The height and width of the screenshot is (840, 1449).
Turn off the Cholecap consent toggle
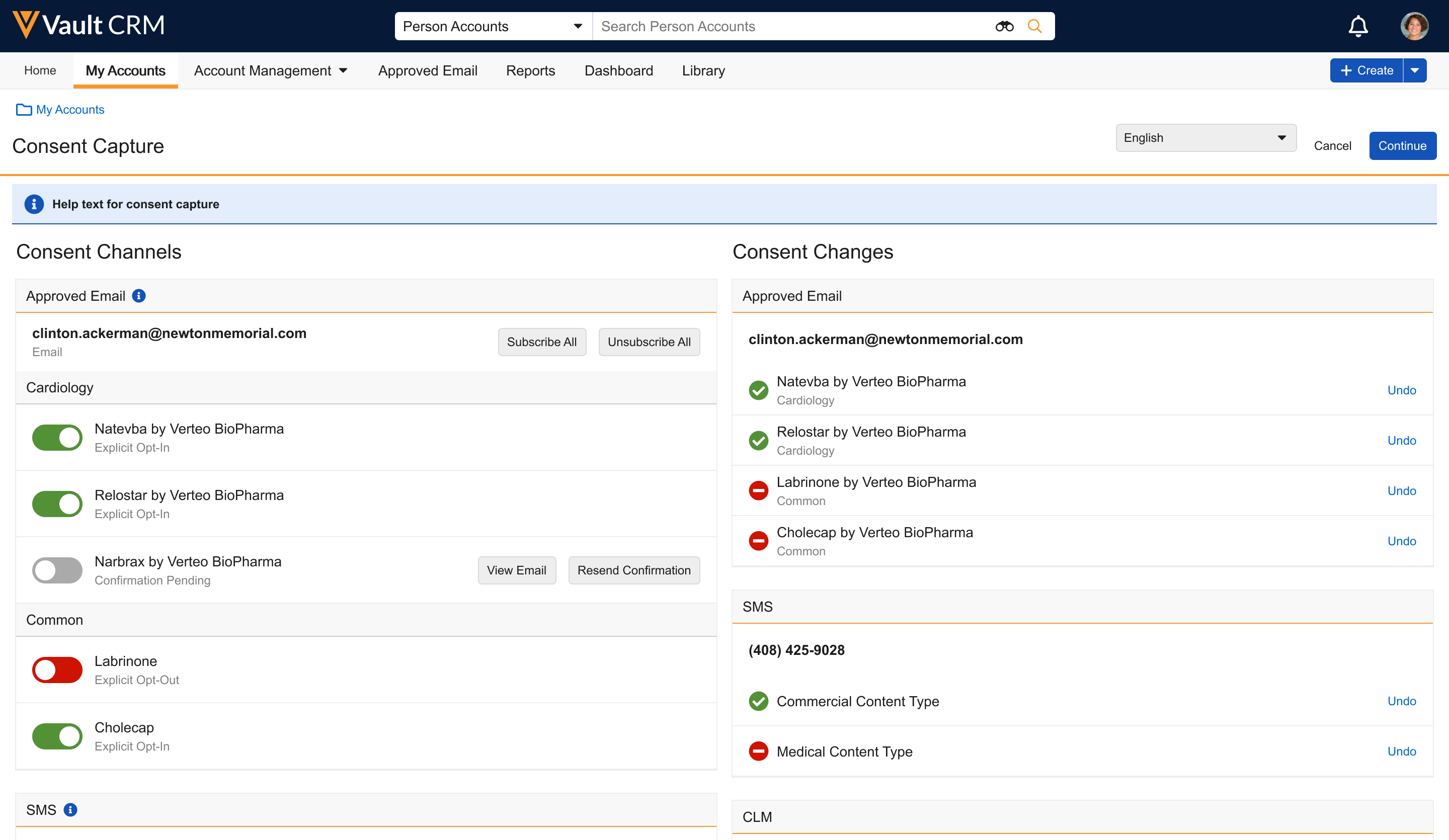(x=57, y=736)
